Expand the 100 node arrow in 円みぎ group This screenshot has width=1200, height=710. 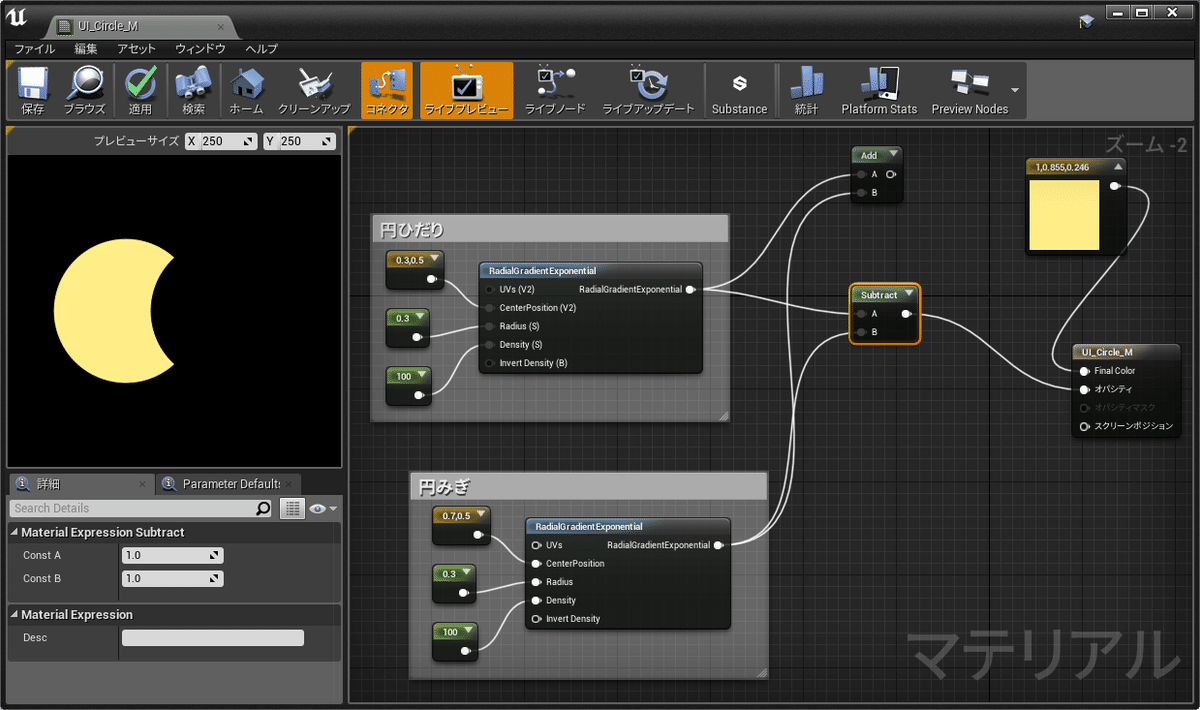click(x=467, y=632)
